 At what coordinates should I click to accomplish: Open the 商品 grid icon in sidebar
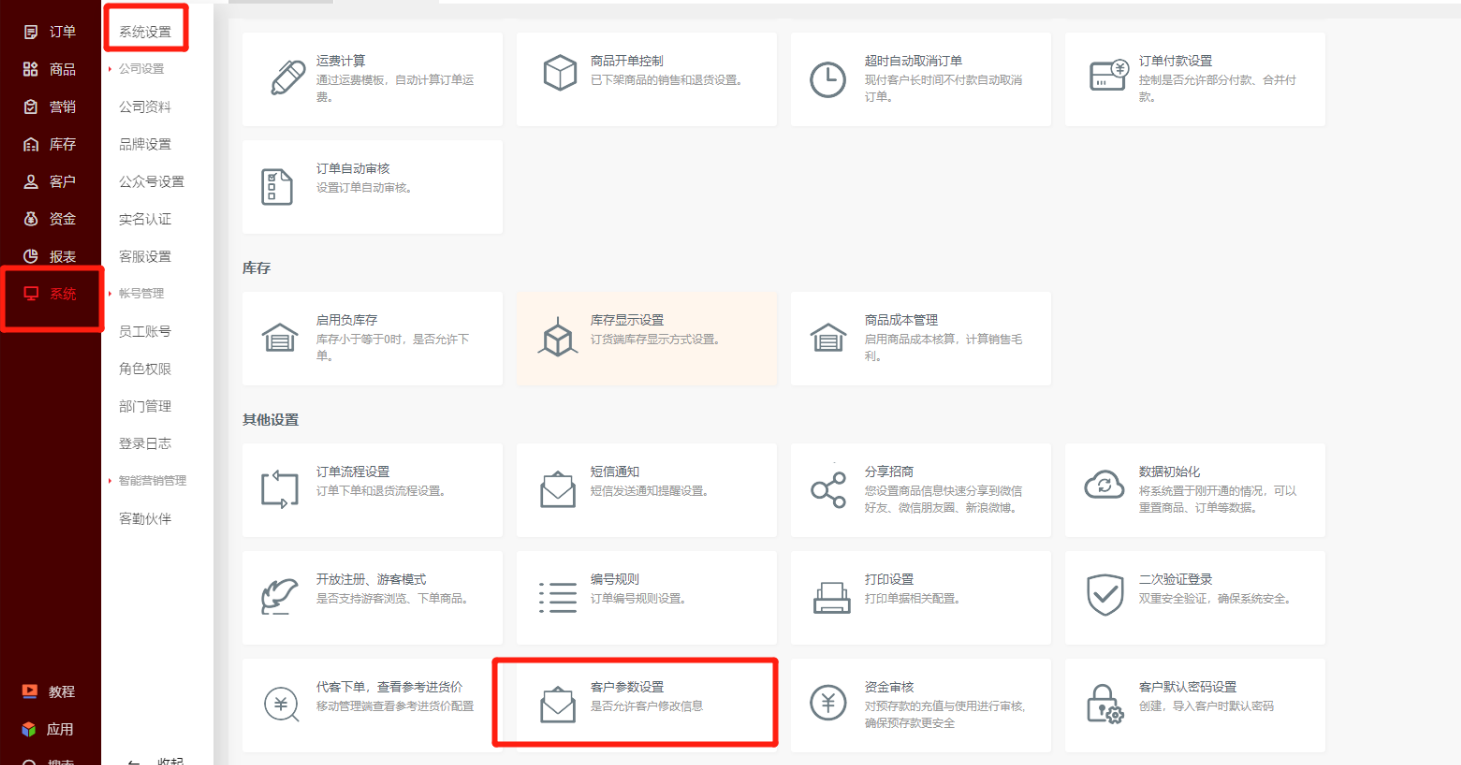tap(31, 69)
